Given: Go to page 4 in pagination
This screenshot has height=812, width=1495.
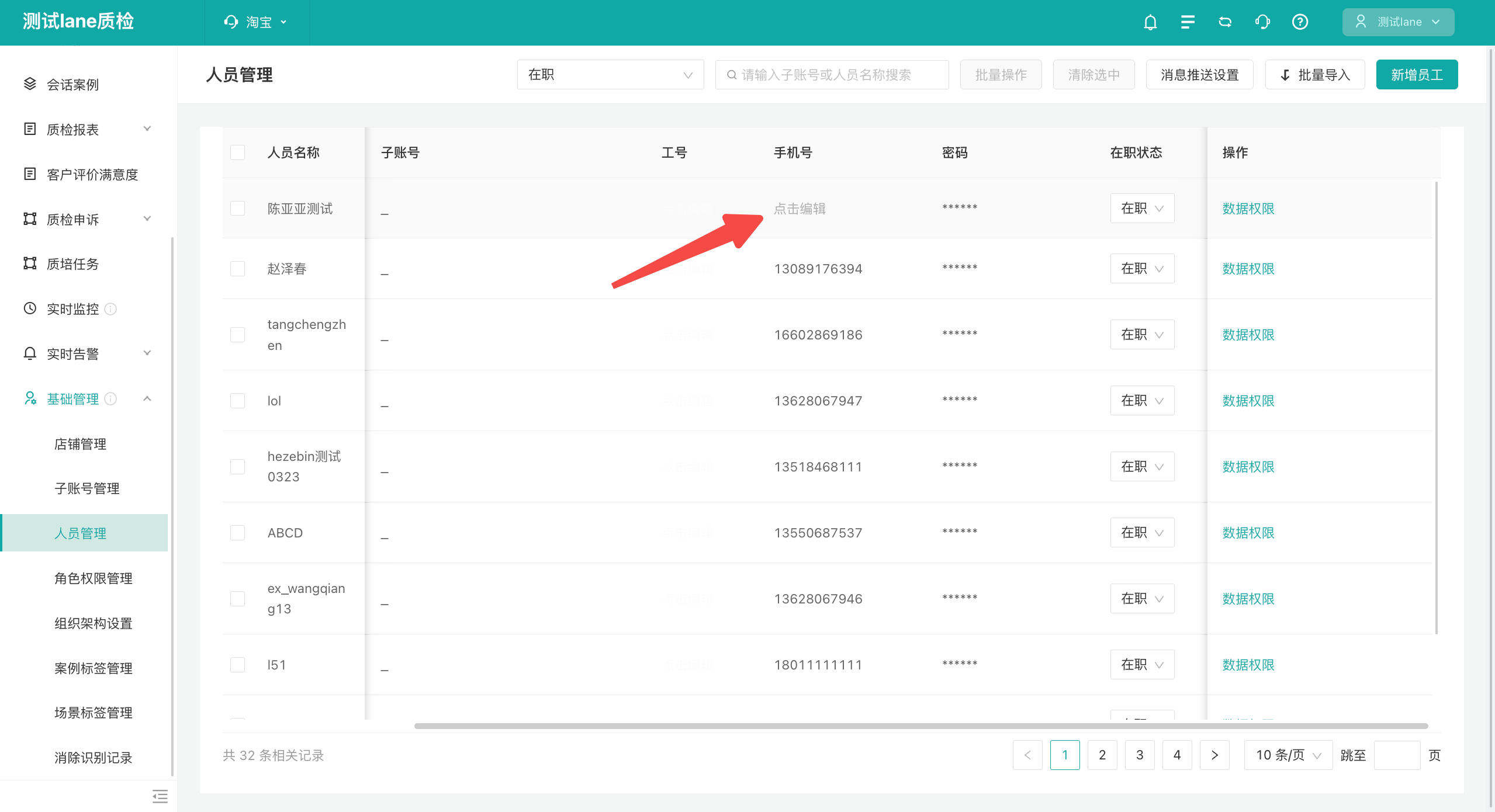Looking at the screenshot, I should pyautogui.click(x=1177, y=755).
